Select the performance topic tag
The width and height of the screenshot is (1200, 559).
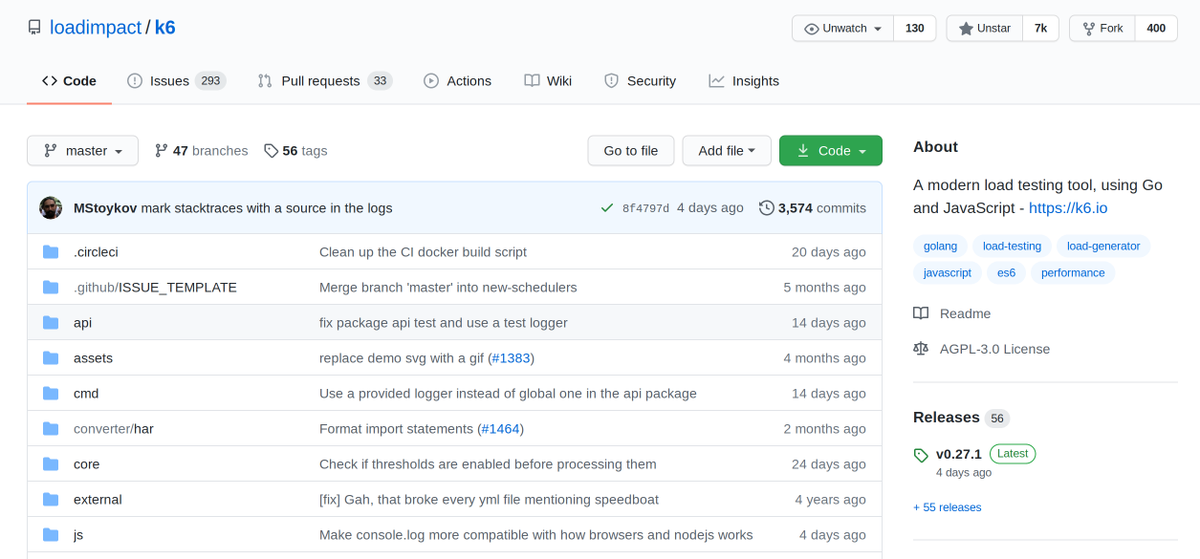[1073, 273]
